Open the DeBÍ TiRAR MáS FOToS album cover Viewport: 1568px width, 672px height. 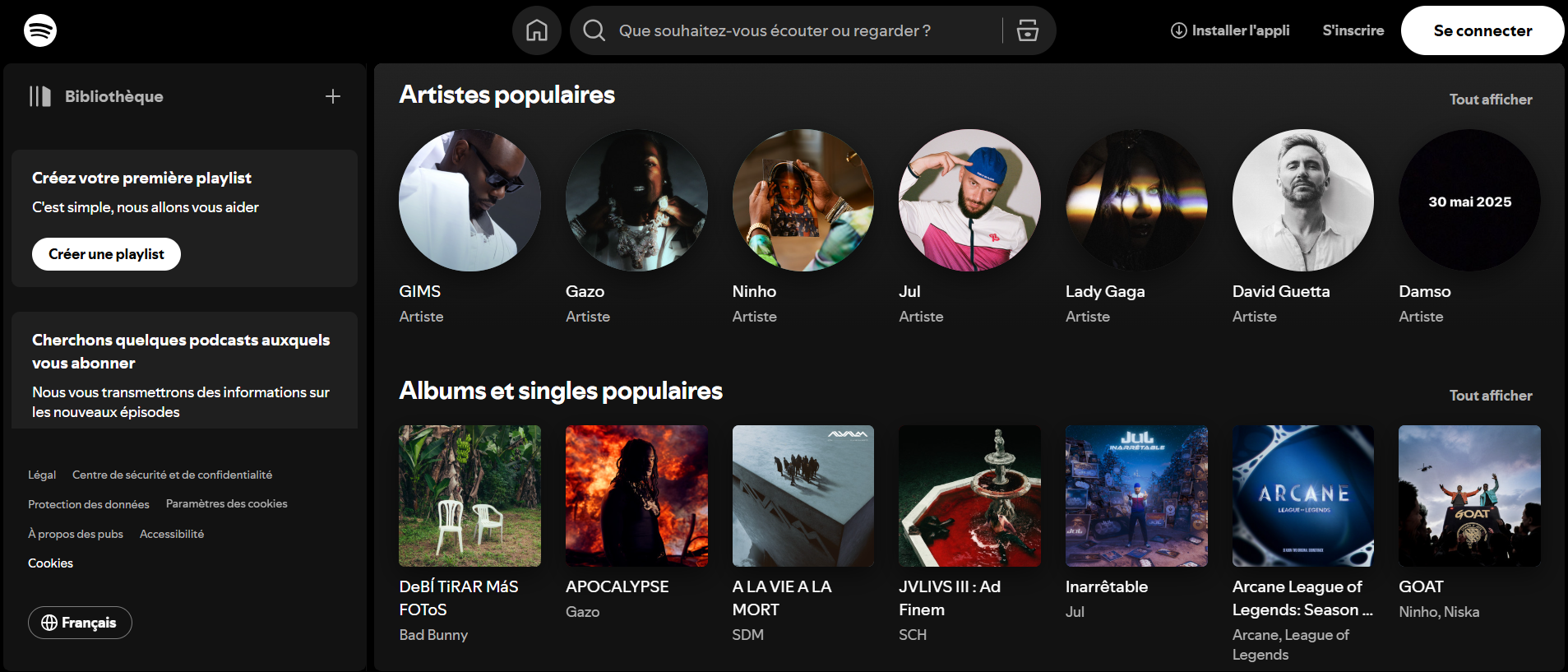click(469, 496)
